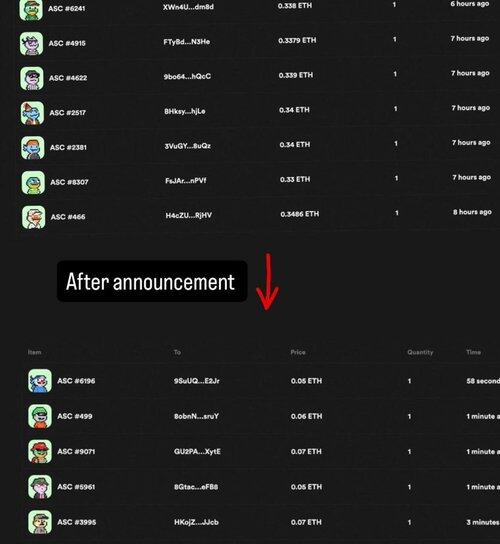
Task: Open the ASC #4622 avatar image
Action: [32, 78]
